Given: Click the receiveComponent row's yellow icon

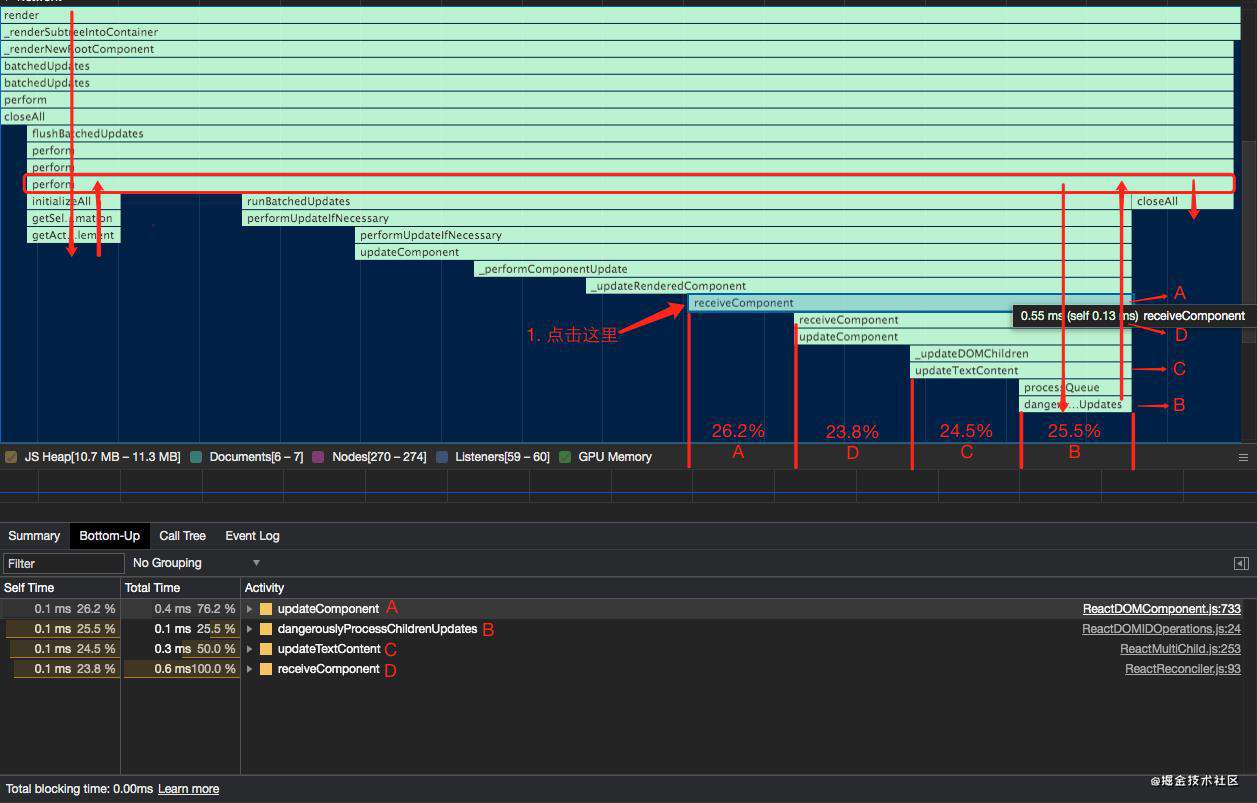Looking at the screenshot, I should tap(266, 669).
